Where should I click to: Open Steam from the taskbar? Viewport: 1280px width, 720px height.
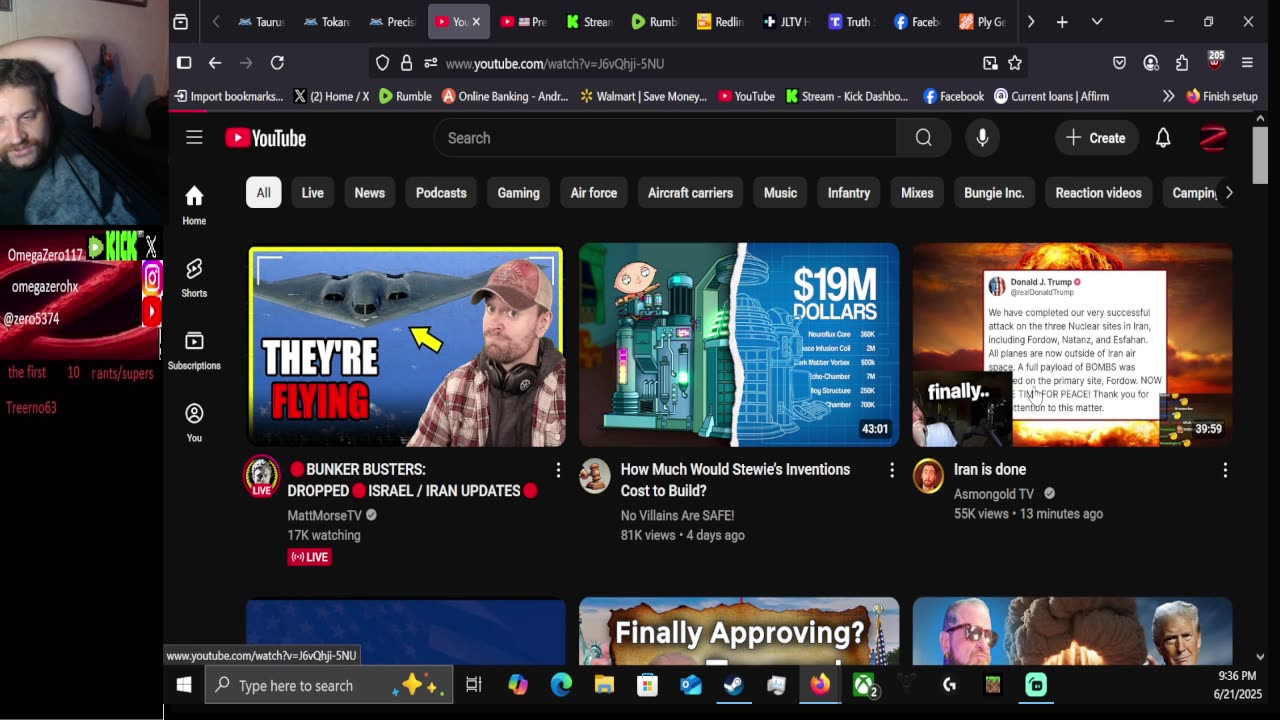click(733, 685)
